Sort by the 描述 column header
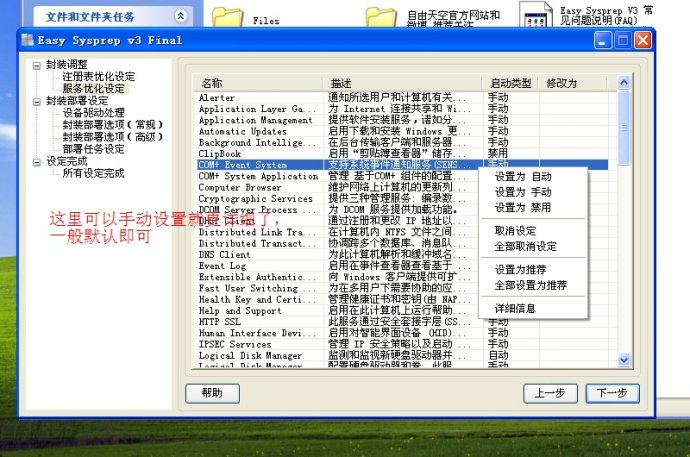The width and height of the screenshot is (690, 457). [403, 83]
